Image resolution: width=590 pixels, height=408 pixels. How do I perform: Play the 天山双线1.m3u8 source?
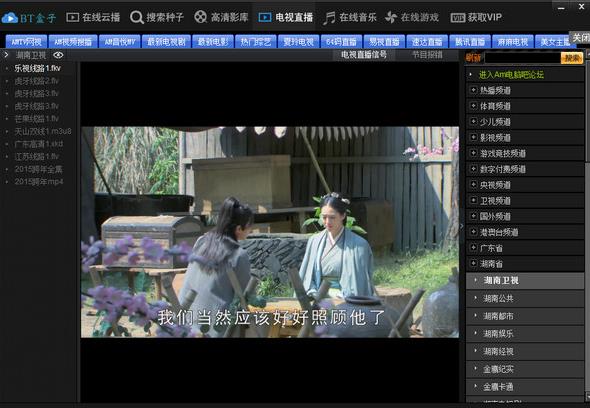pyautogui.click(x=43, y=131)
